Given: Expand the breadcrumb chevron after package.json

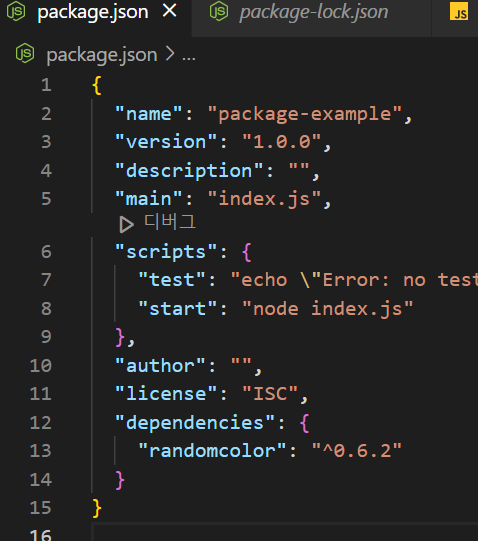Looking at the screenshot, I should [170, 53].
